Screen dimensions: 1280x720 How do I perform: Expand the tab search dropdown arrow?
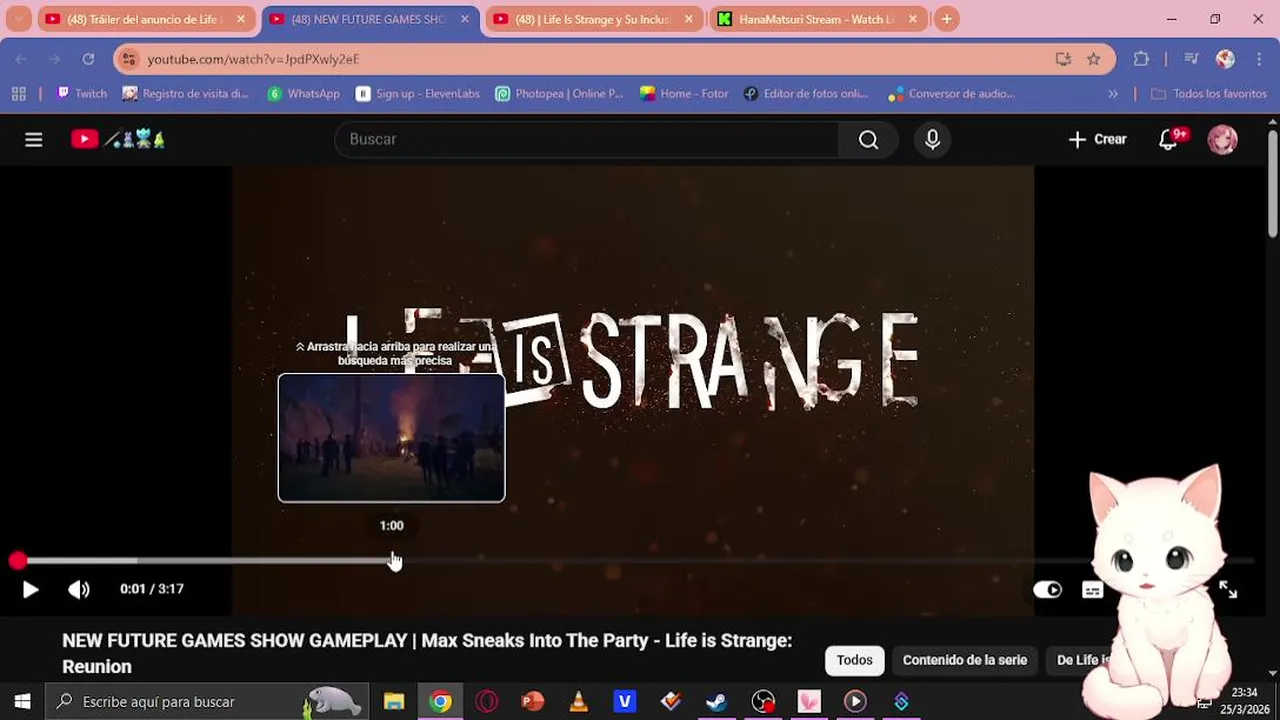pos(18,19)
